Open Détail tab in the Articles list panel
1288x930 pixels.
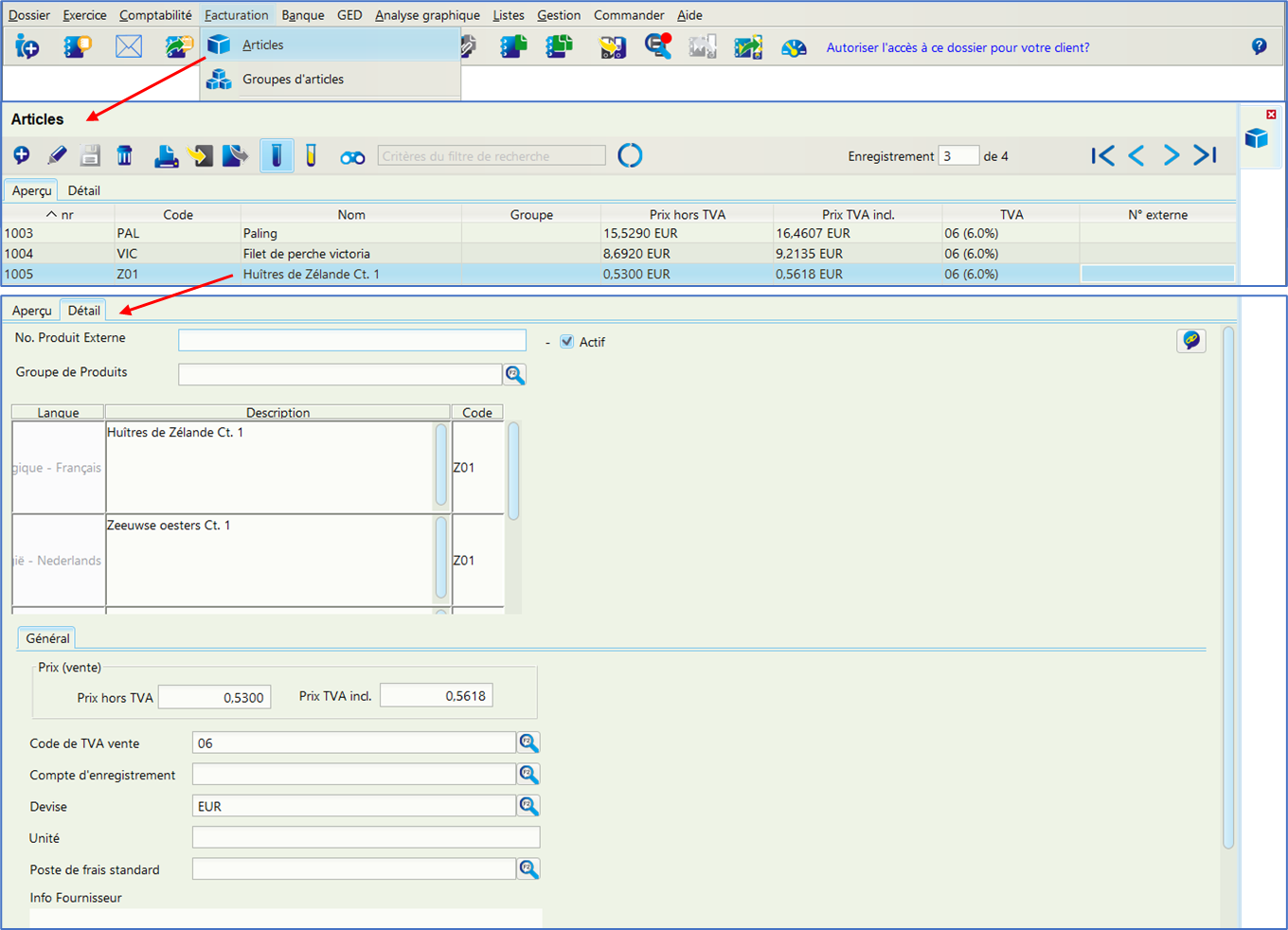click(x=83, y=190)
